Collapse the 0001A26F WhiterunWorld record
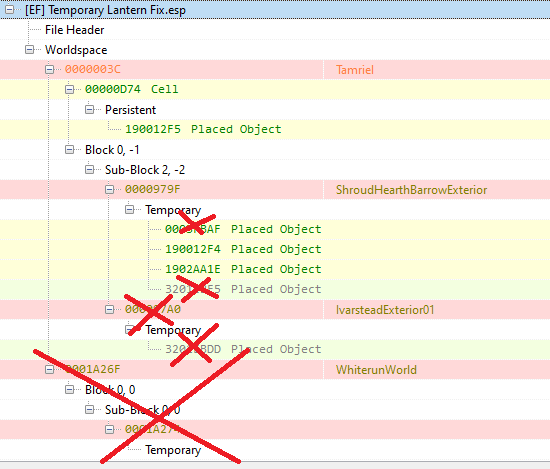This screenshot has width=550, height=469. pyautogui.click(x=49, y=369)
